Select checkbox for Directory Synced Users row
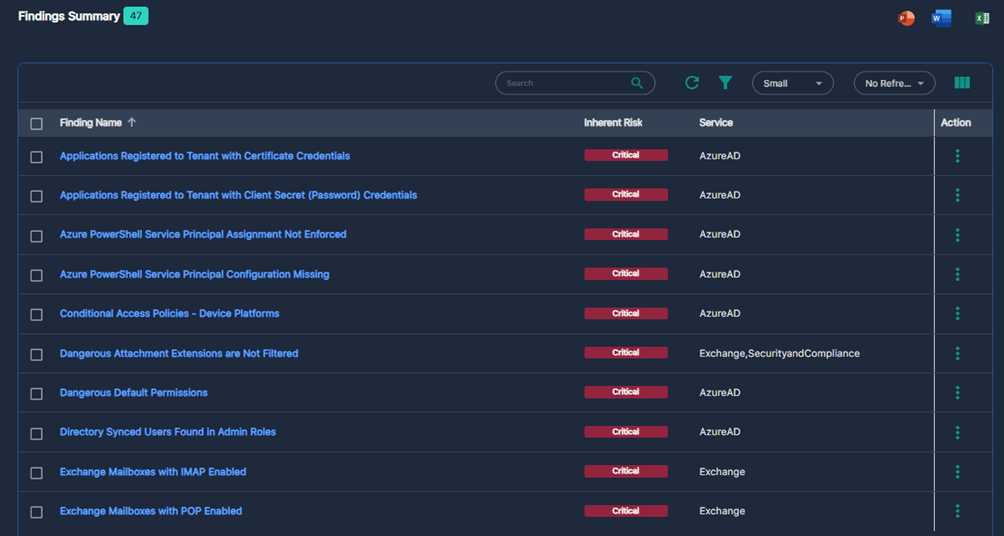1004x536 pixels. click(37, 433)
